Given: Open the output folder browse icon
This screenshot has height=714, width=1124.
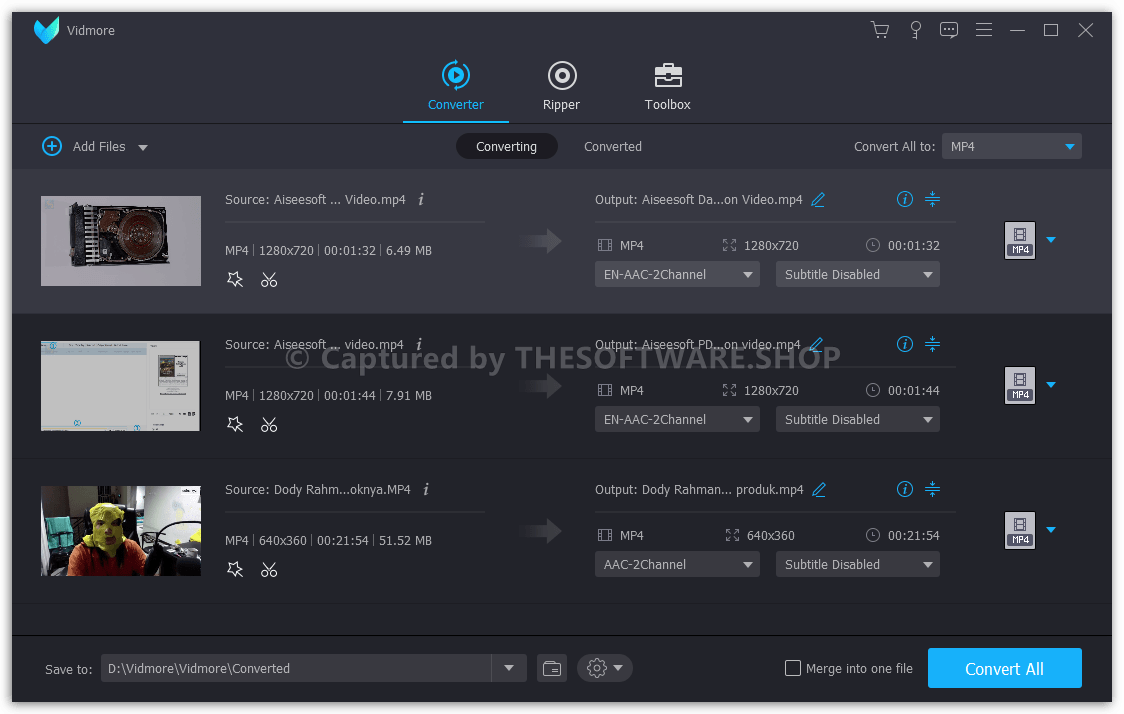Looking at the screenshot, I should point(551,668).
